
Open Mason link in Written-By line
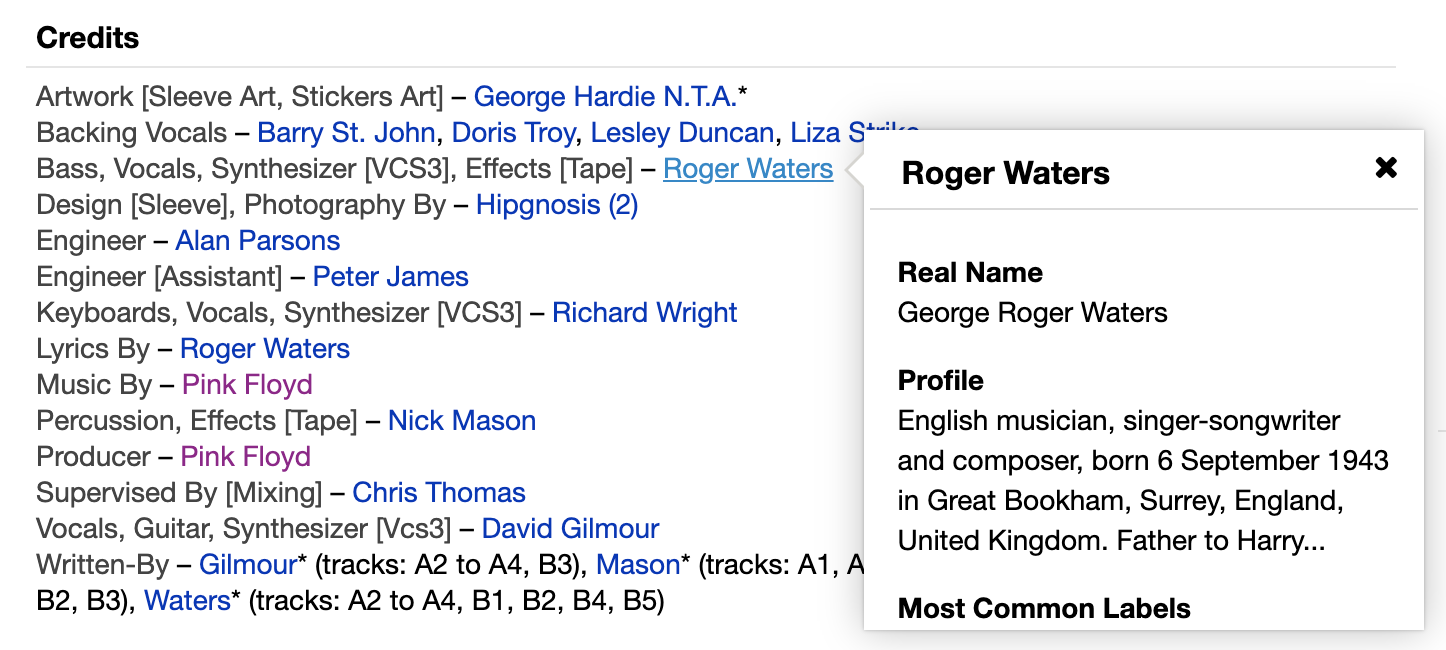click(x=637, y=565)
